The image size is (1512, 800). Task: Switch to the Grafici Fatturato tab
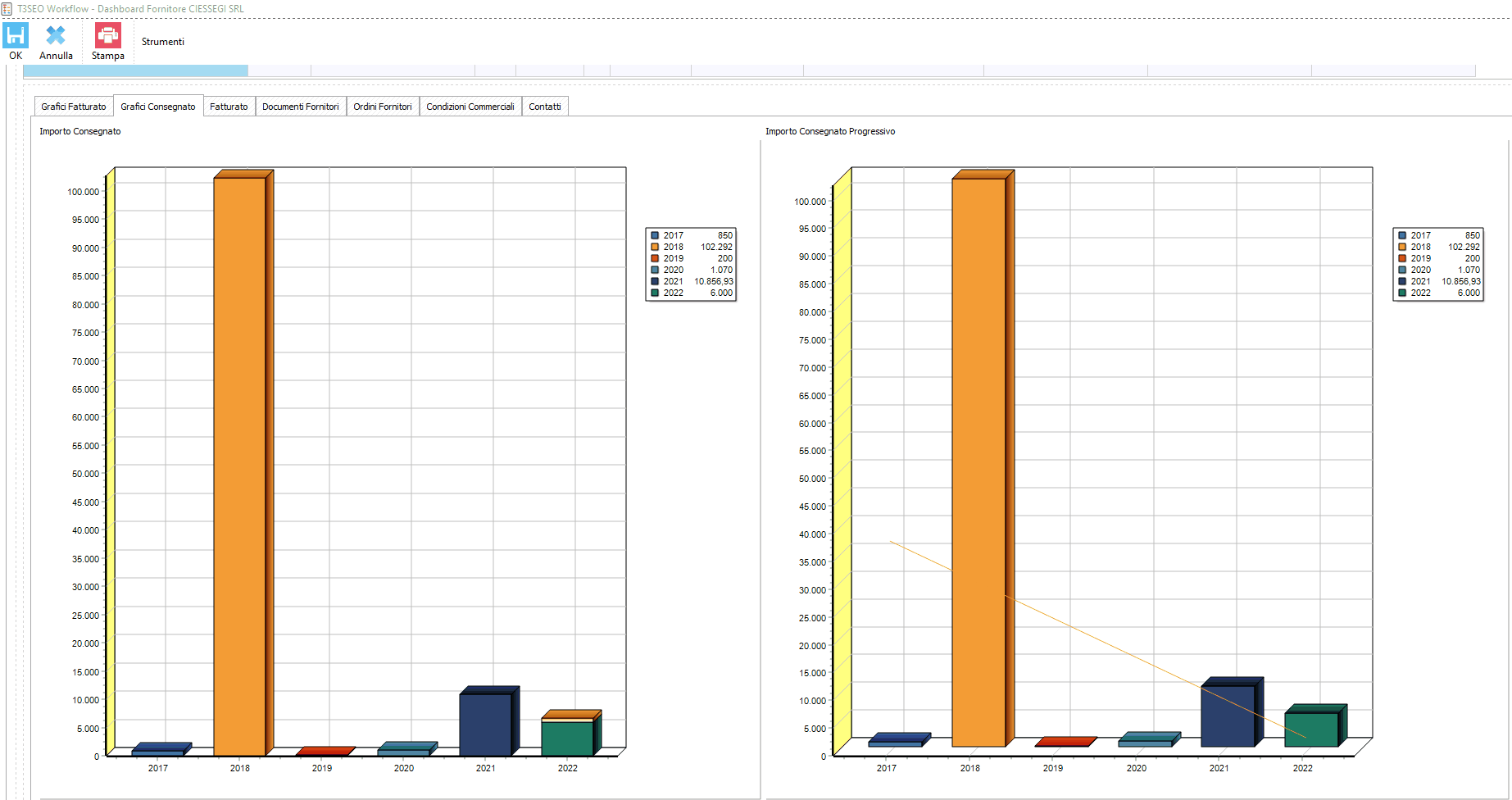coord(74,107)
